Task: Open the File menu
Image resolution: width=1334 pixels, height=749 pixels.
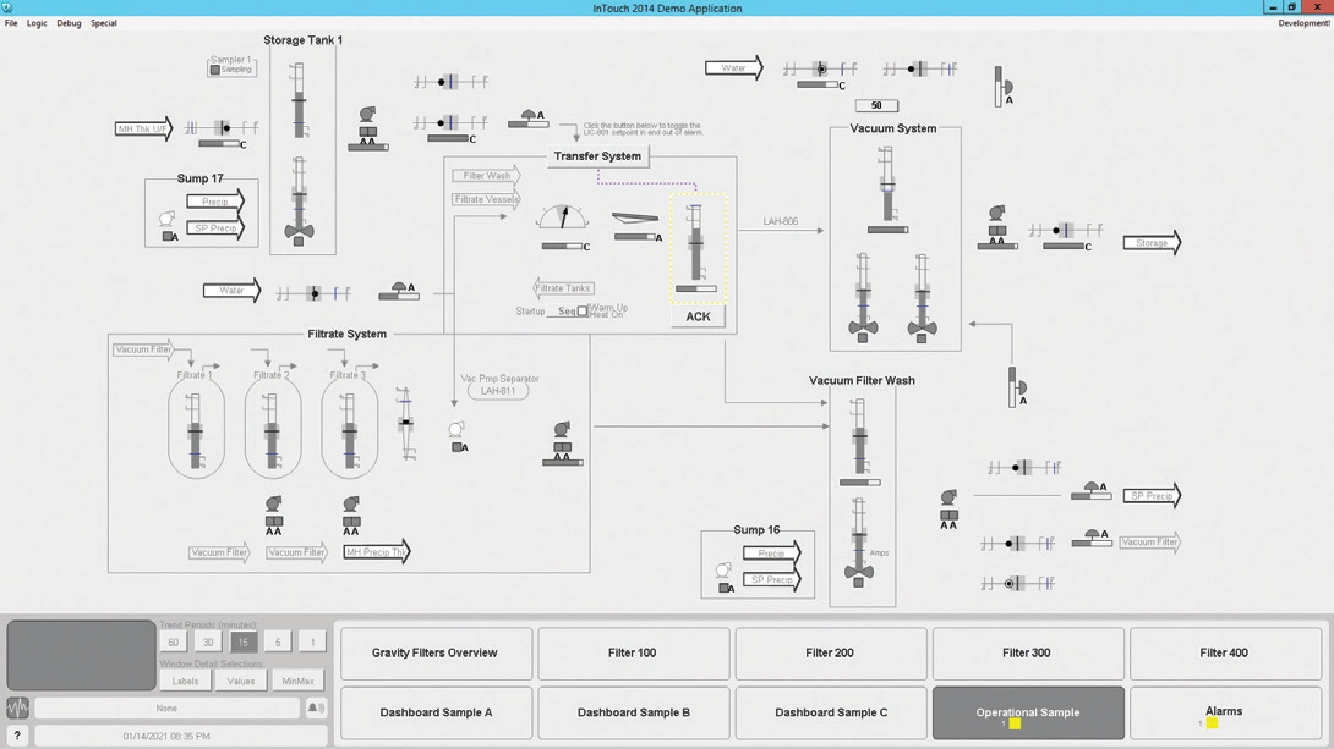Action: coord(11,23)
